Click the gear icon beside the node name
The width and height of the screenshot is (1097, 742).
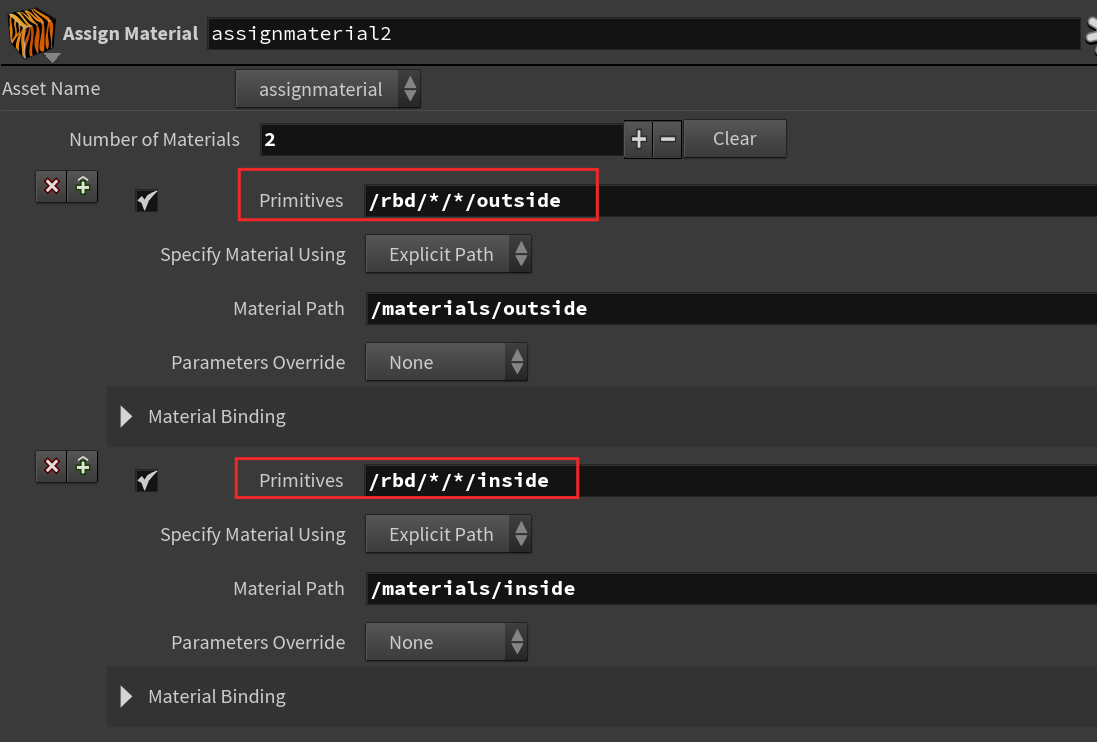[x=1091, y=34]
